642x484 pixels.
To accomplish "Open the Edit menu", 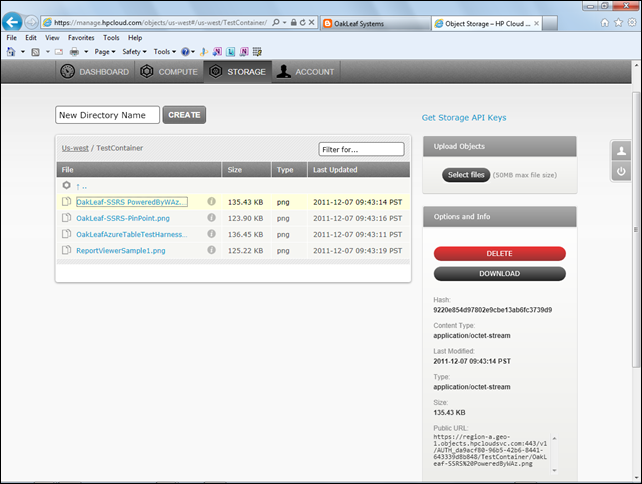I will point(31,38).
